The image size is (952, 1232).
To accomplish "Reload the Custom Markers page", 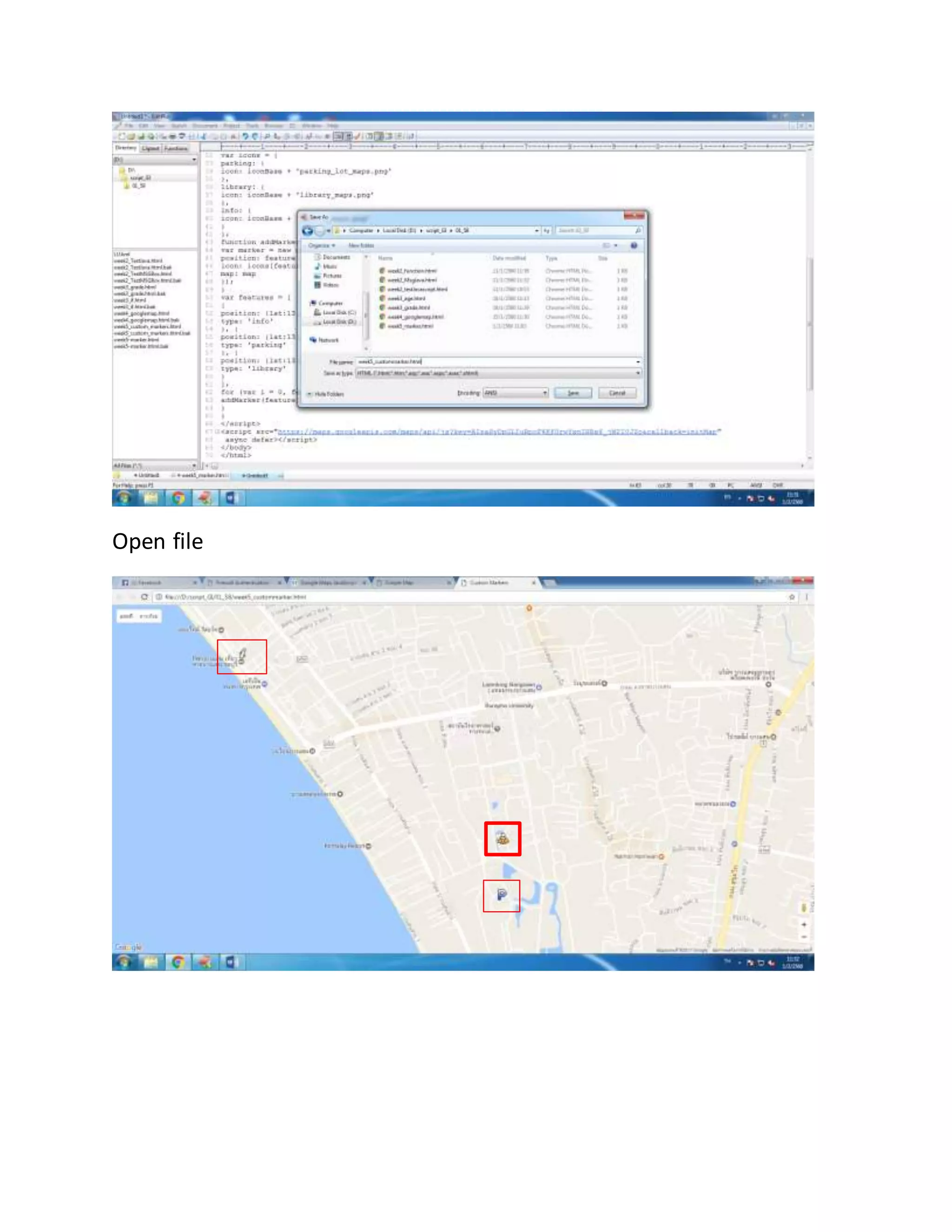I will point(145,597).
